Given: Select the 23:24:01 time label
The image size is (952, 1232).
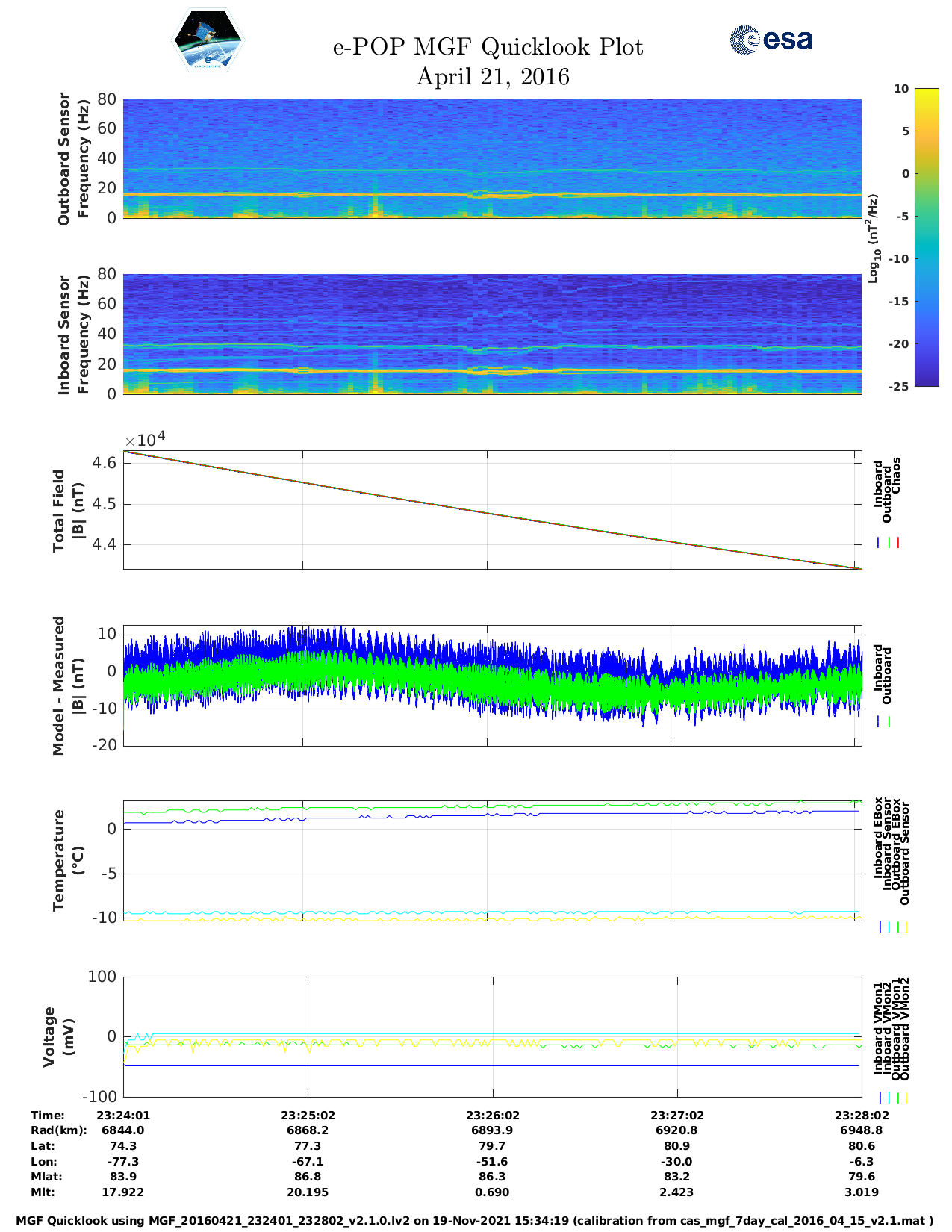Looking at the screenshot, I should 123,1115.
